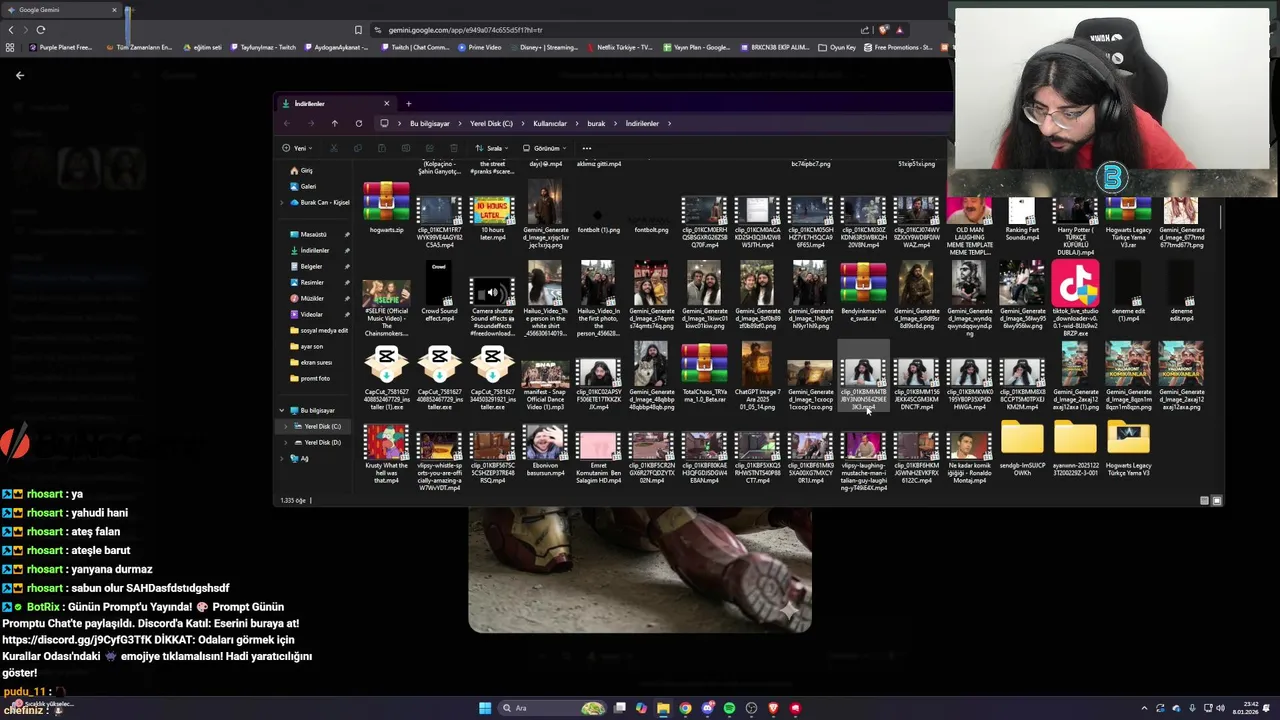Image resolution: width=1280 pixels, height=720 pixels.
Task: Bookmark this page via address bar icon
Action: pos(358,30)
